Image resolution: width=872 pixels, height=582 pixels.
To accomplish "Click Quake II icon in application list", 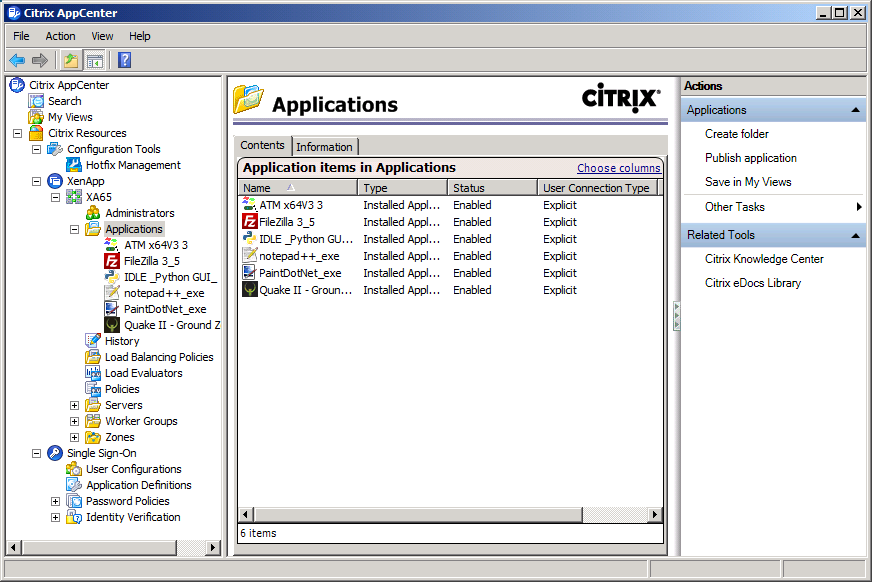I will (250, 290).
